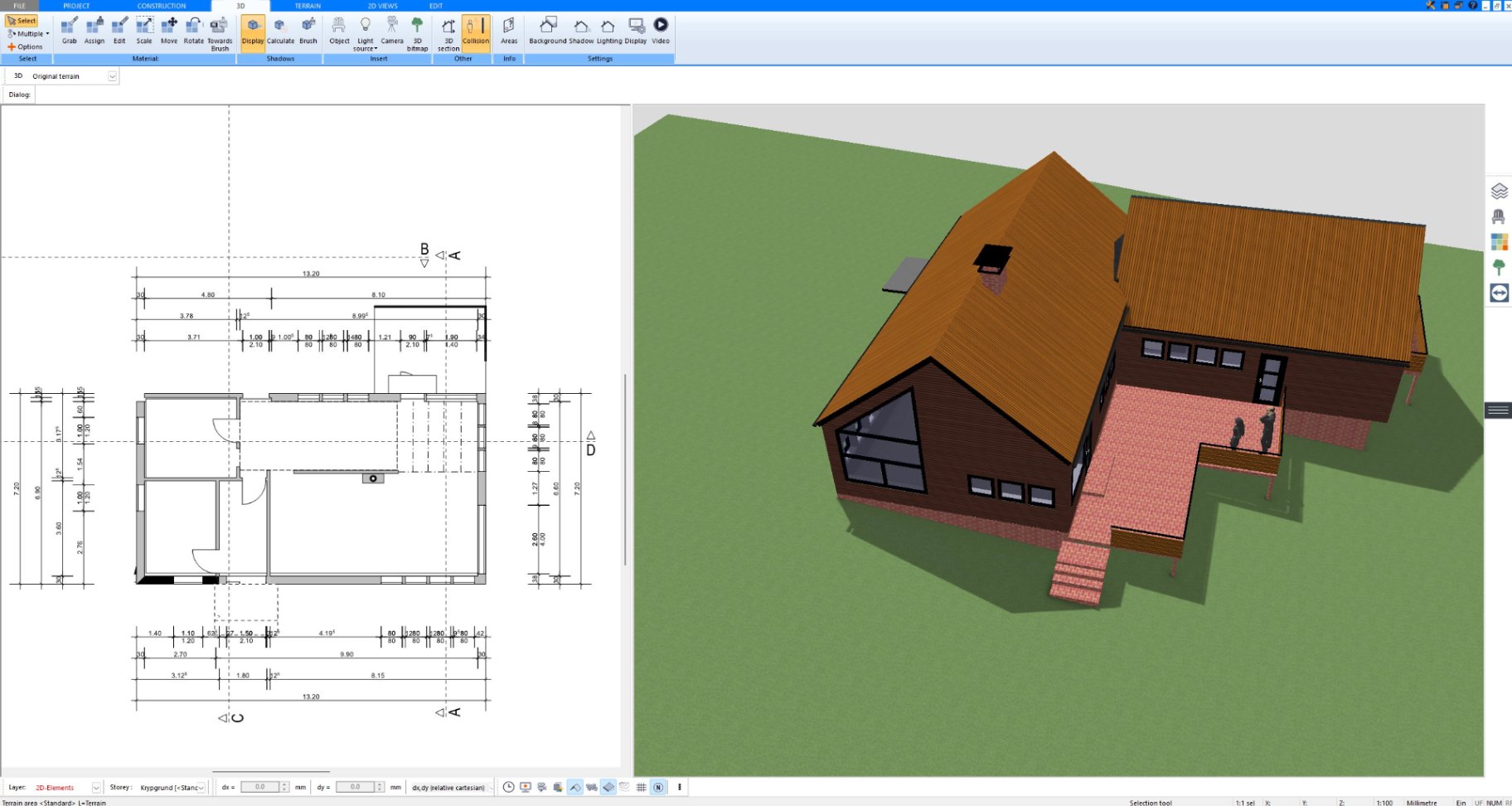Toggle Collision detection
Image resolution: width=1512 pixels, height=806 pixels.
pos(476,33)
